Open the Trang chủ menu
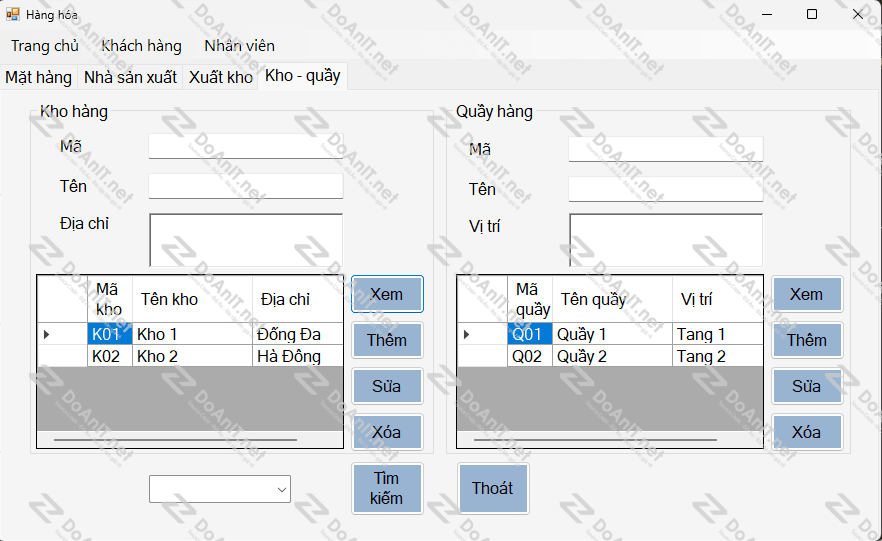 (x=44, y=46)
